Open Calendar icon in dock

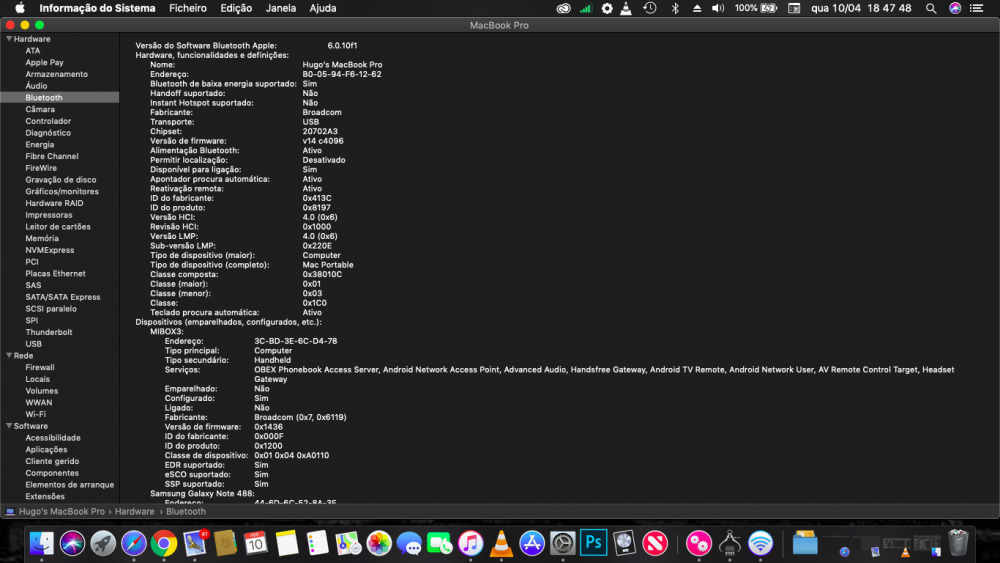click(256, 543)
